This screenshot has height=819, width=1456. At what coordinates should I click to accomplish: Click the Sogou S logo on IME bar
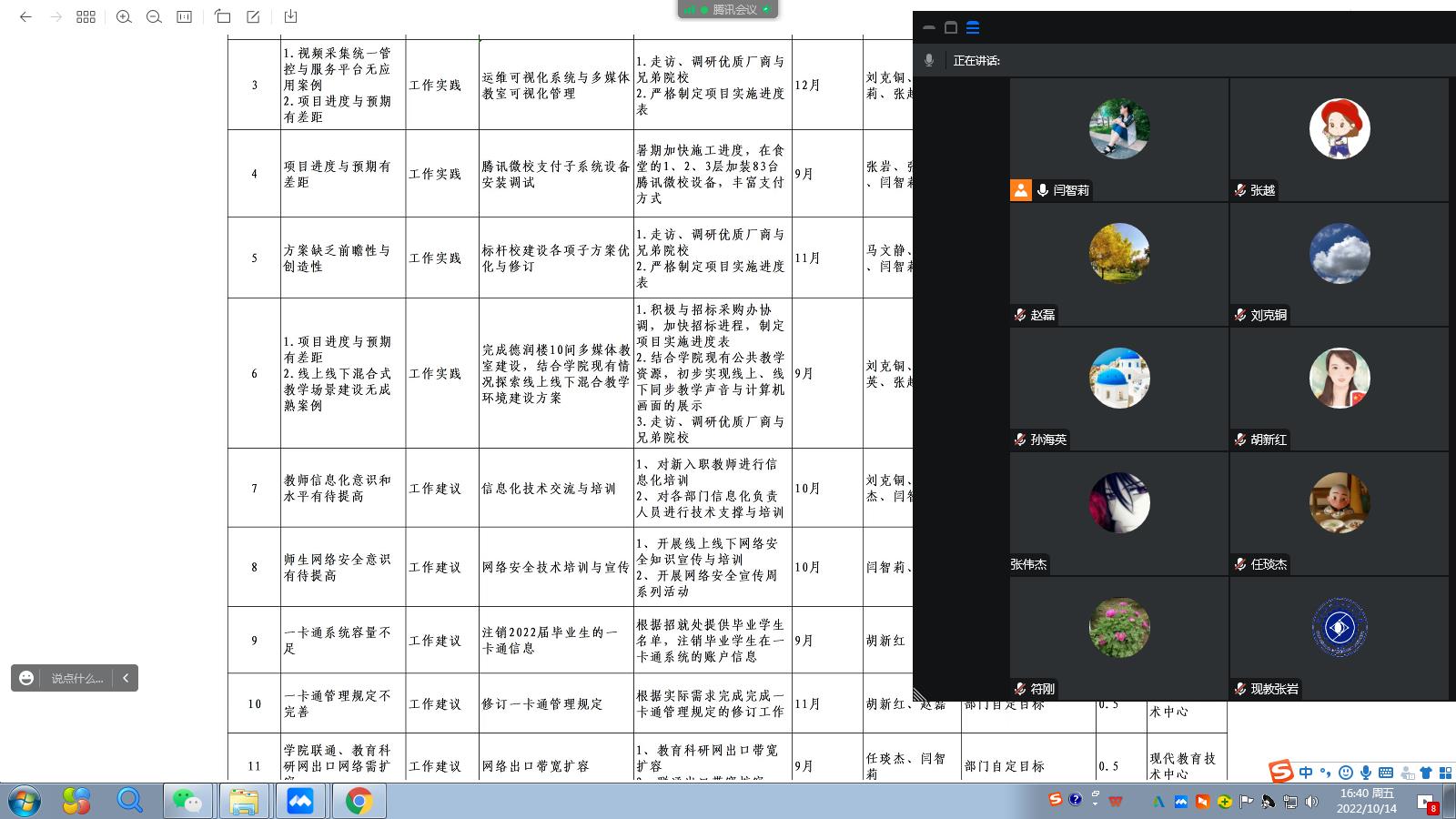pyautogui.click(x=1281, y=772)
